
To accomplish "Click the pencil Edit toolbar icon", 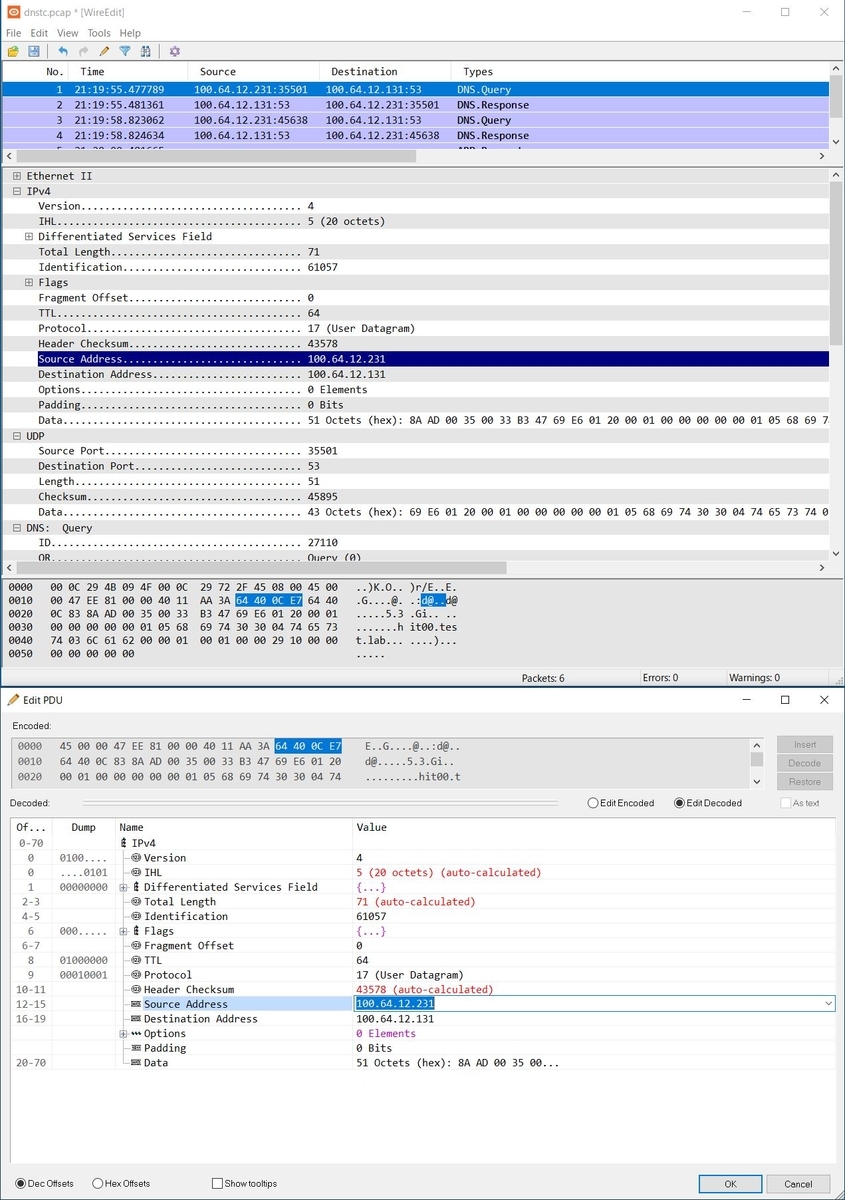I will point(104,51).
